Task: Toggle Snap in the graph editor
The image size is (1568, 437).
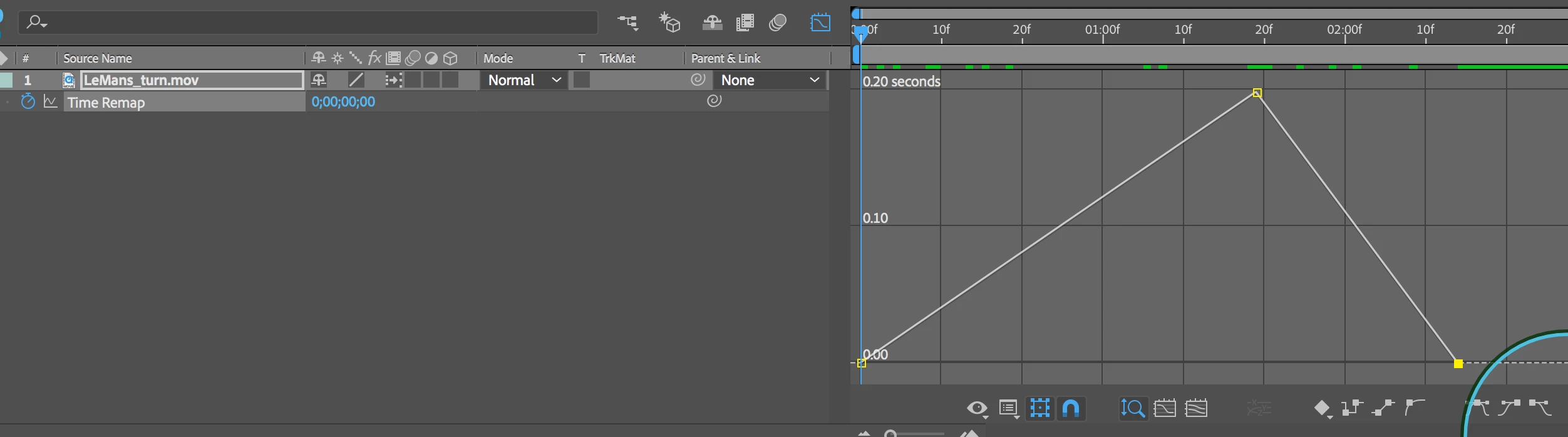Action: pos(1071,408)
